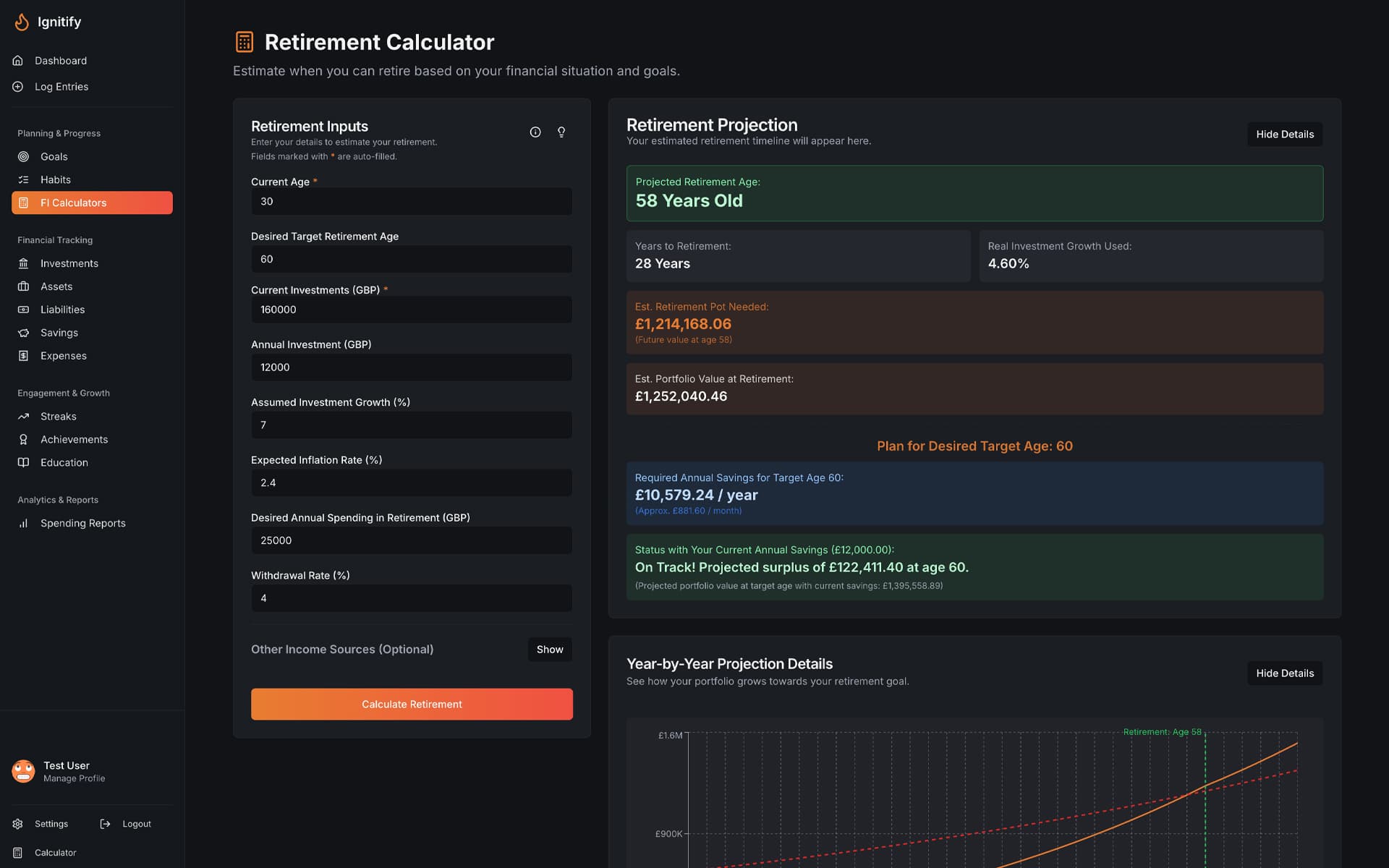Click the '£1,252,040.46' portfolio value
The image size is (1389, 868).
(x=681, y=396)
